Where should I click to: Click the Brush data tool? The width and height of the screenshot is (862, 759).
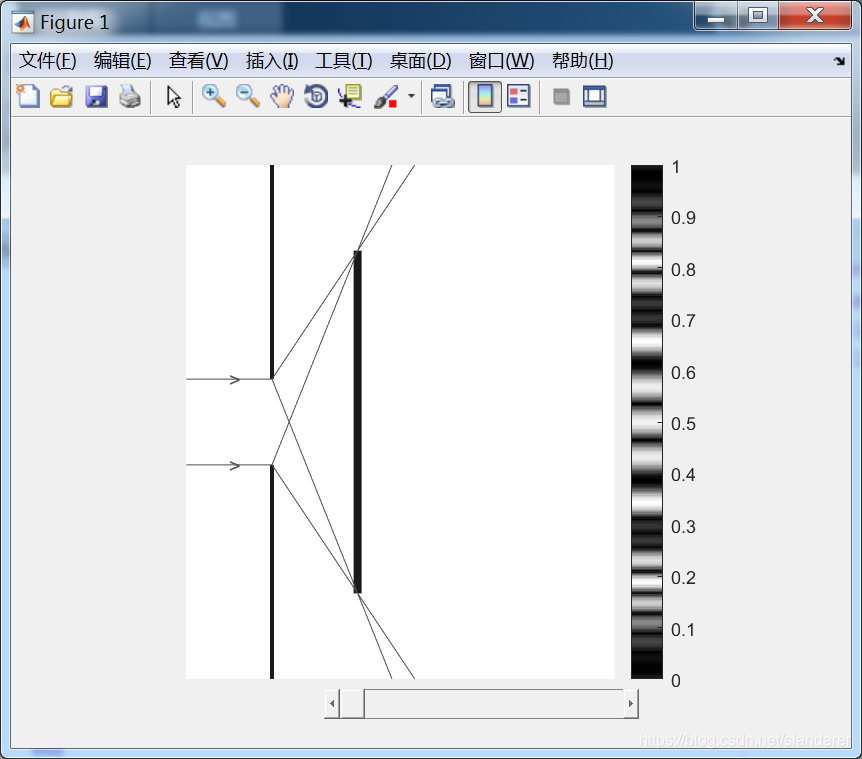(x=386, y=97)
